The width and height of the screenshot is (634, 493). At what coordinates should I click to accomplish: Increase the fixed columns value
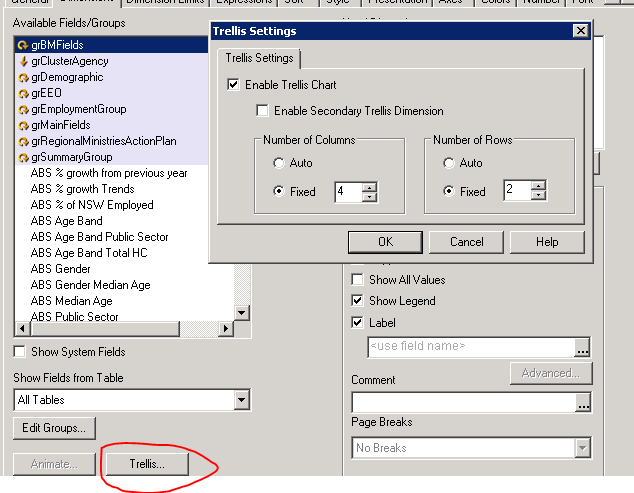pos(369,187)
